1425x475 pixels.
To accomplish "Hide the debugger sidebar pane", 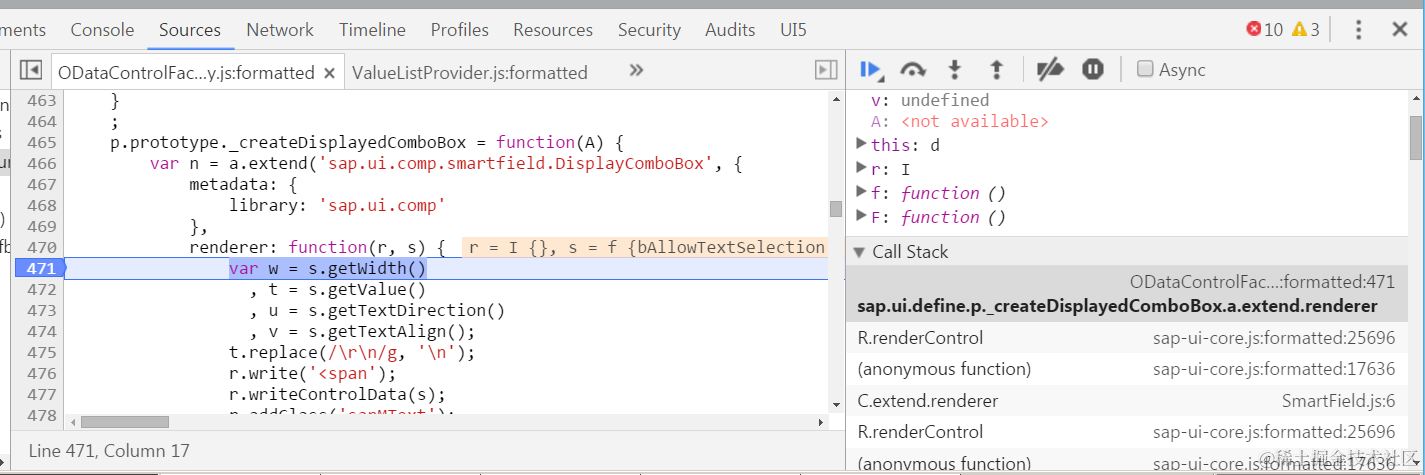I will [x=826, y=70].
